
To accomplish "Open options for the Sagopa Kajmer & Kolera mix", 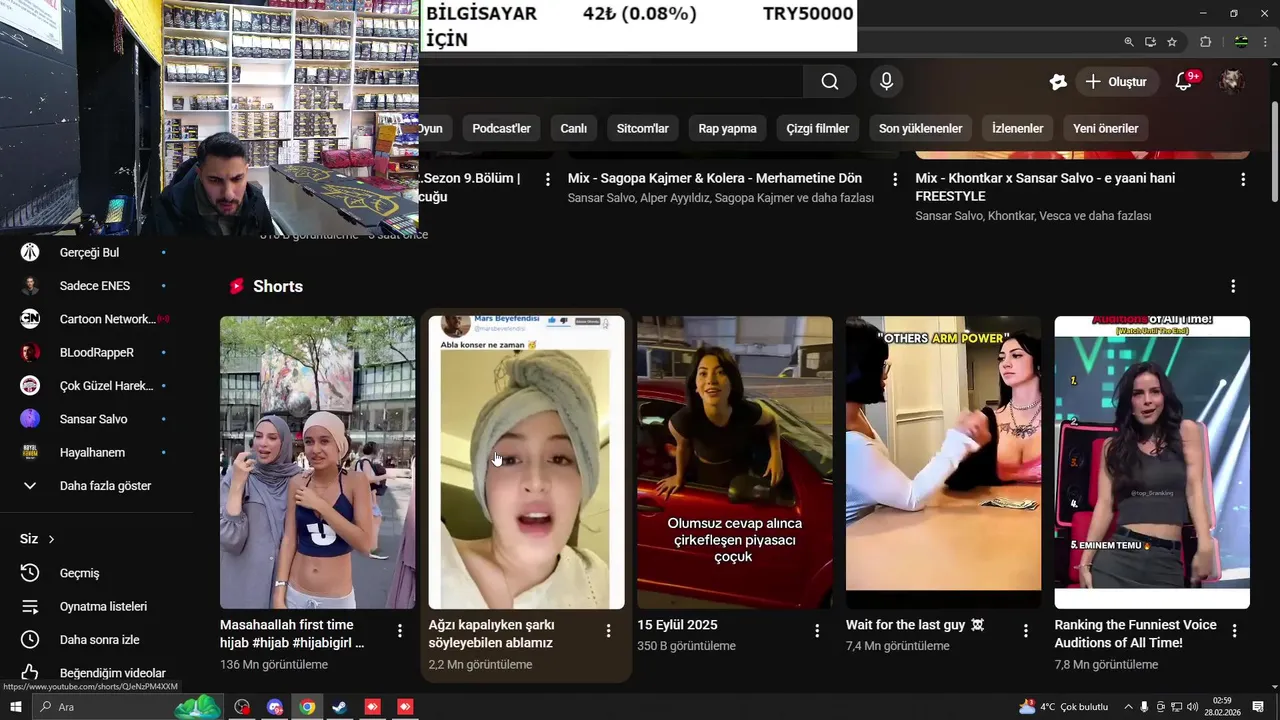I will pos(895,179).
